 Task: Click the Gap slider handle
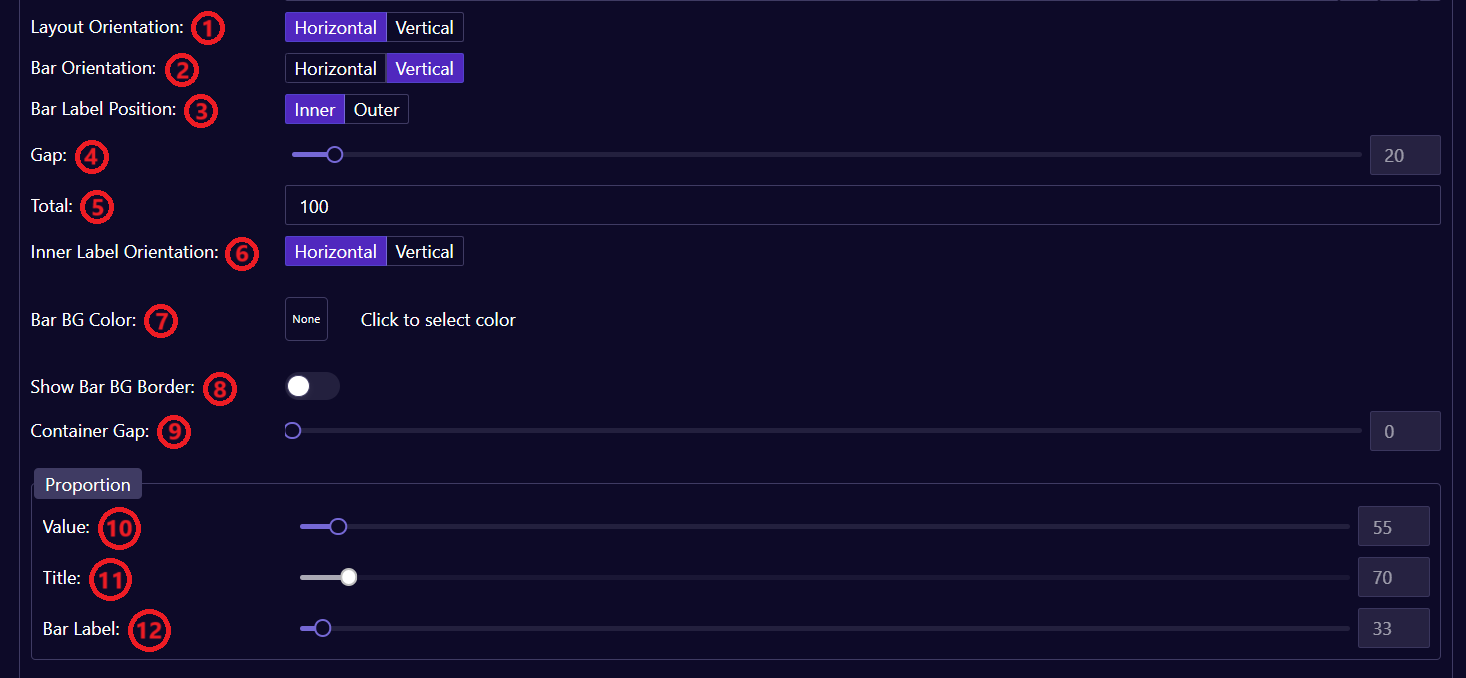coord(335,155)
